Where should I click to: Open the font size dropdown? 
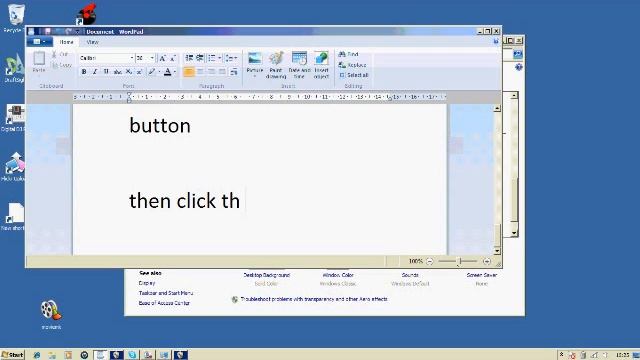coord(152,58)
